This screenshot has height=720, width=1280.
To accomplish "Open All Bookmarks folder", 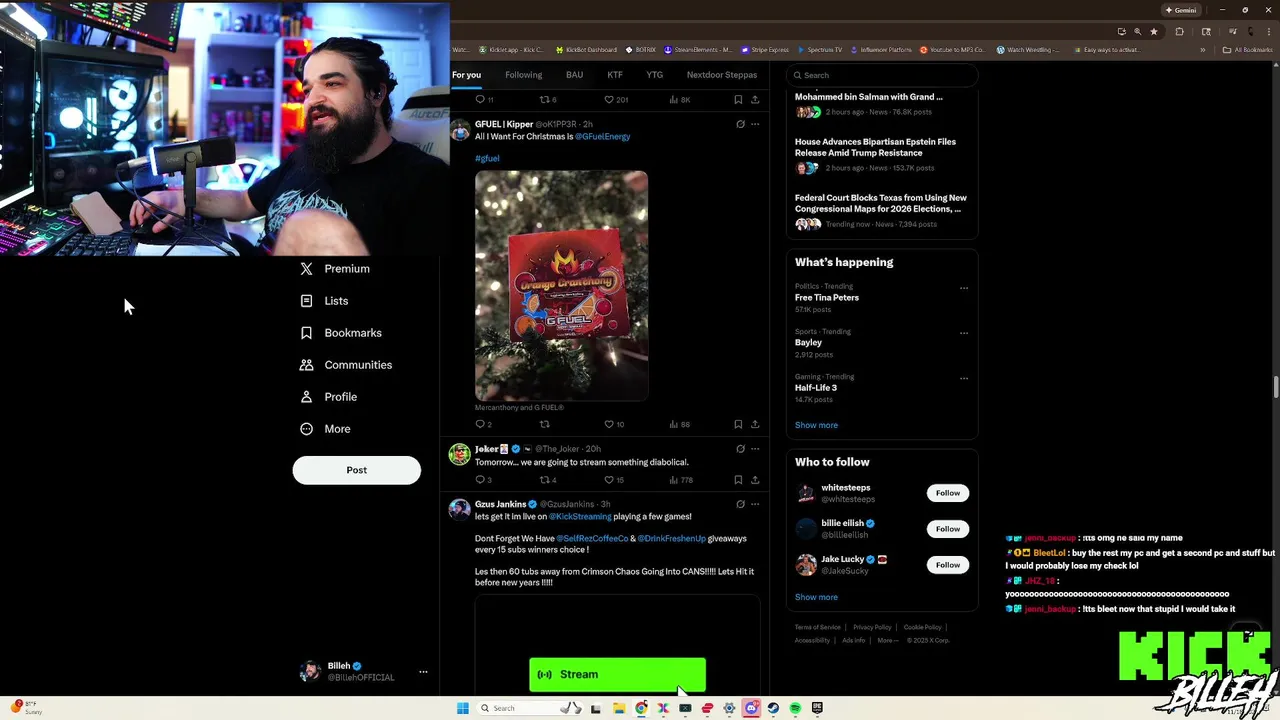I will (1247, 50).
